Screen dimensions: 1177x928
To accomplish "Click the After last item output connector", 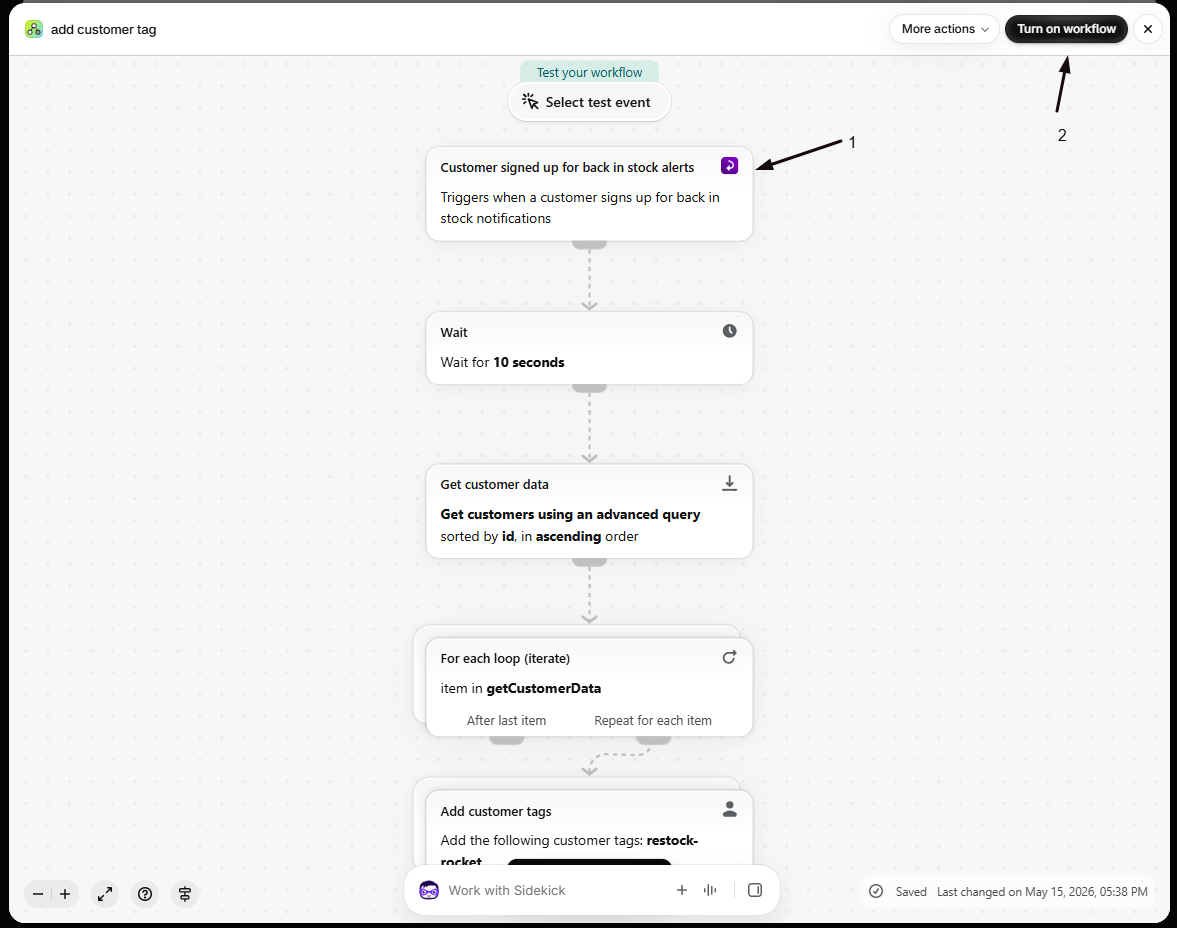I will tap(507, 740).
